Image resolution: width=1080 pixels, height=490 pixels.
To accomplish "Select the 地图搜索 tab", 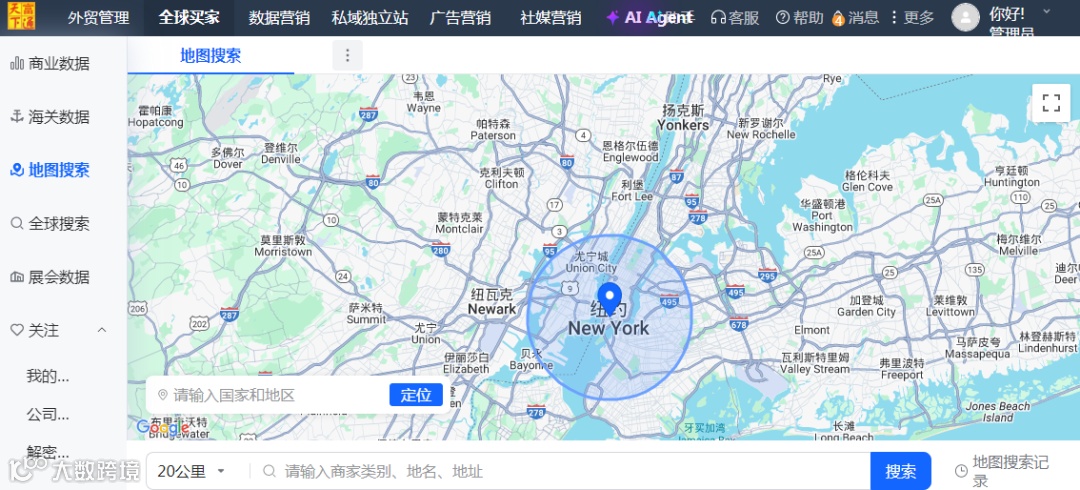I will tap(211, 56).
